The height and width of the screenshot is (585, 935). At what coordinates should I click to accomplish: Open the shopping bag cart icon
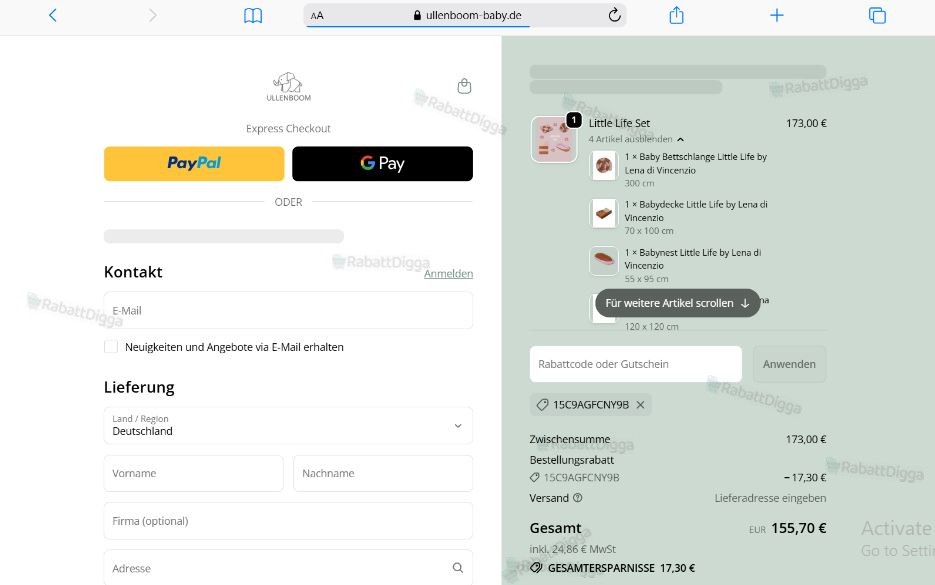[x=464, y=86]
